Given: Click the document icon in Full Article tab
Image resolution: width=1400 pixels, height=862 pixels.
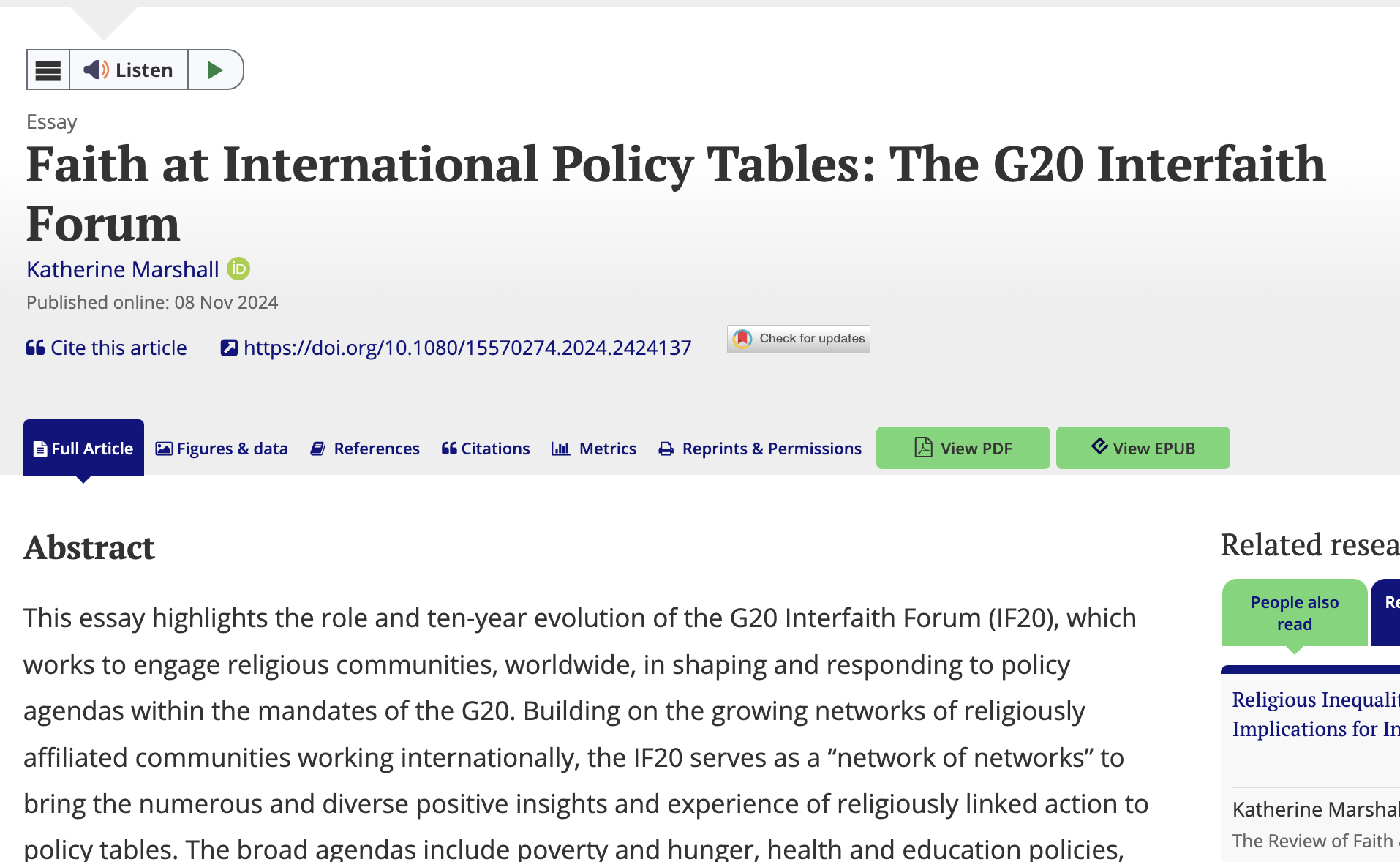Looking at the screenshot, I should click(40, 449).
